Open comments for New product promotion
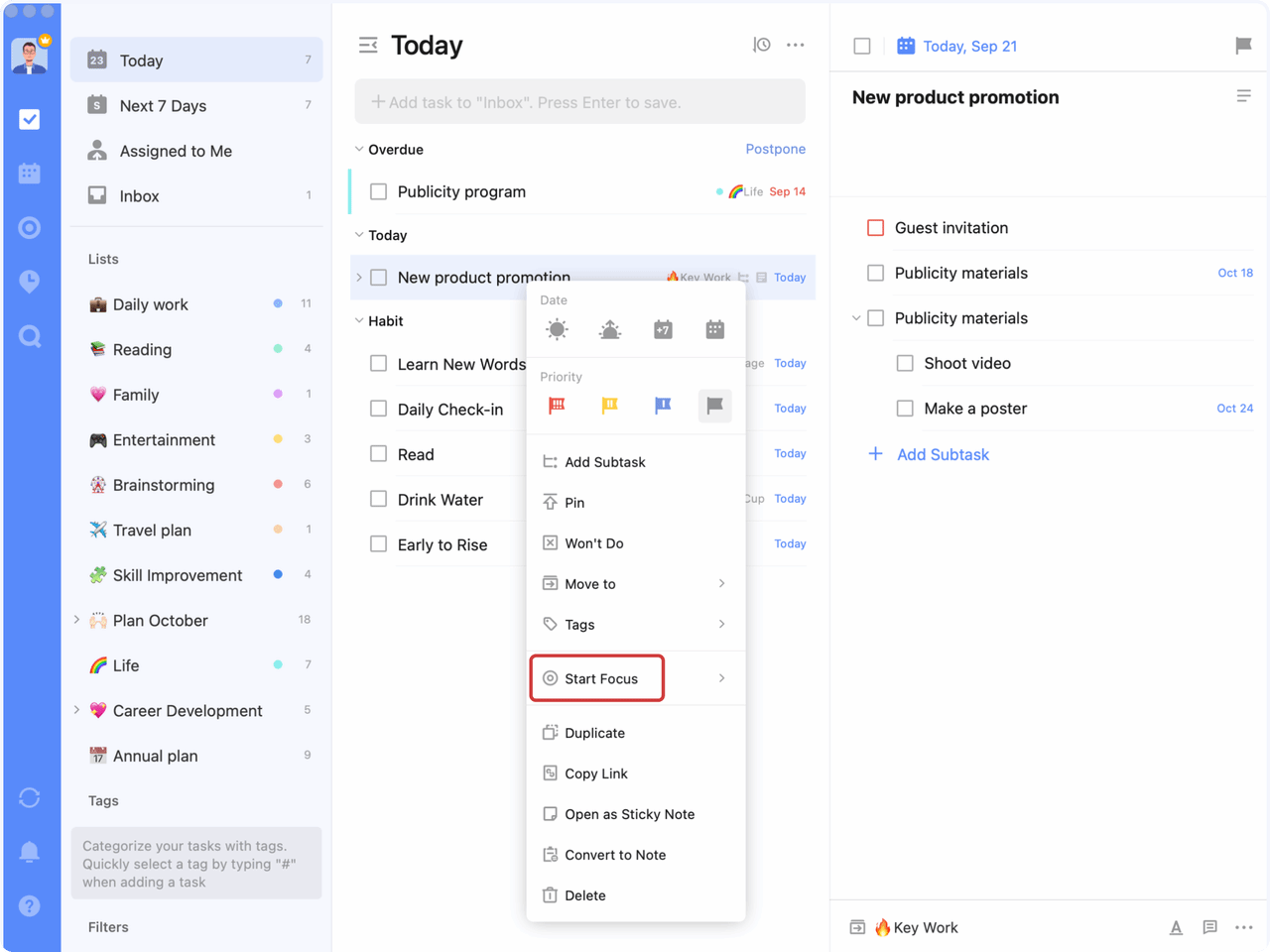This screenshot has height=952, width=1270. click(x=1210, y=927)
